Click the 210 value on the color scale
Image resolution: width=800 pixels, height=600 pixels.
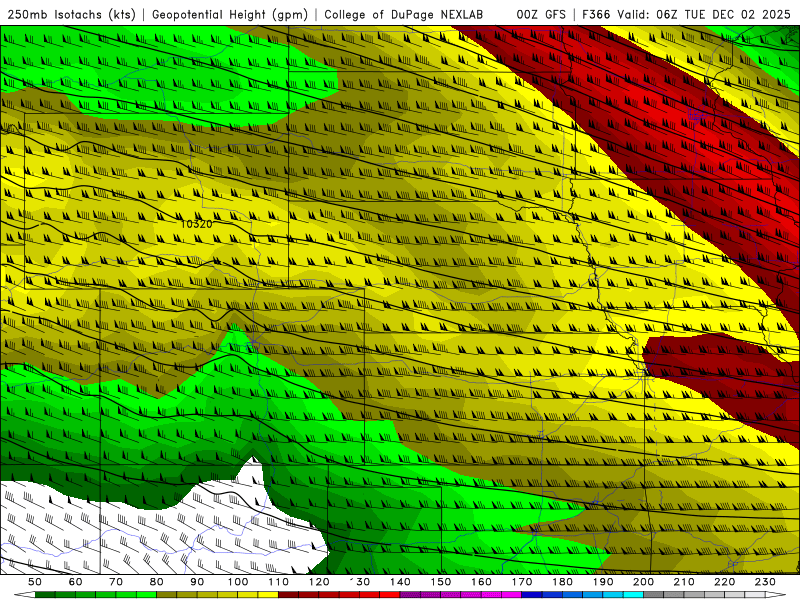click(684, 582)
